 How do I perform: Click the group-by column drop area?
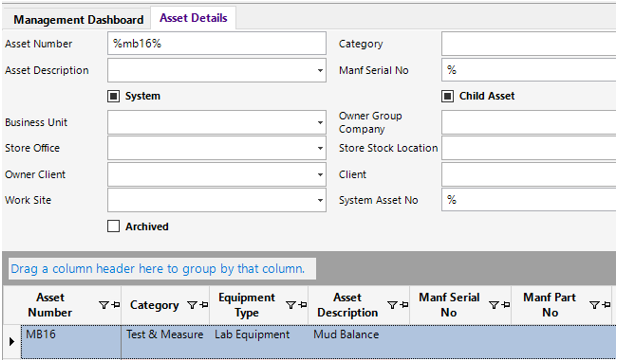point(162,269)
